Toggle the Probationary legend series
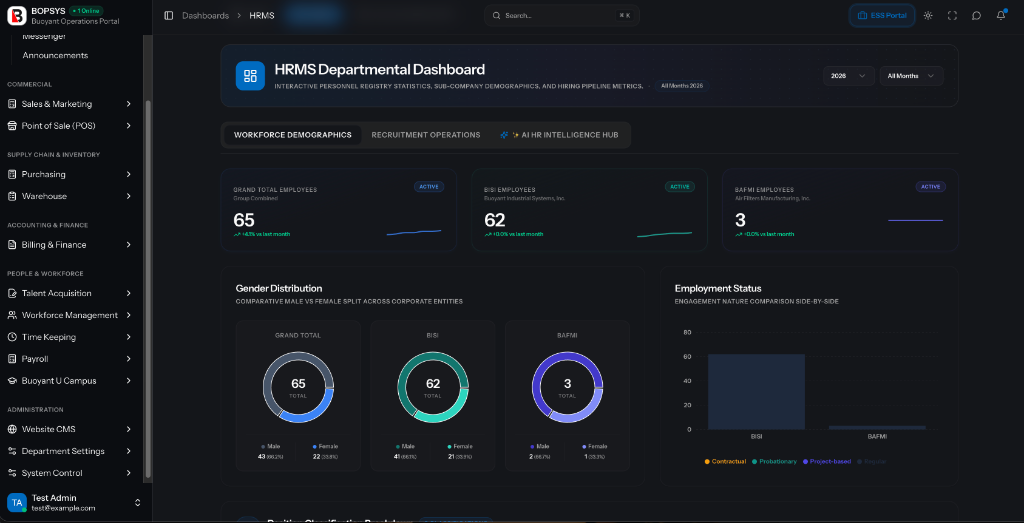The height and width of the screenshot is (523, 1024). coord(774,462)
